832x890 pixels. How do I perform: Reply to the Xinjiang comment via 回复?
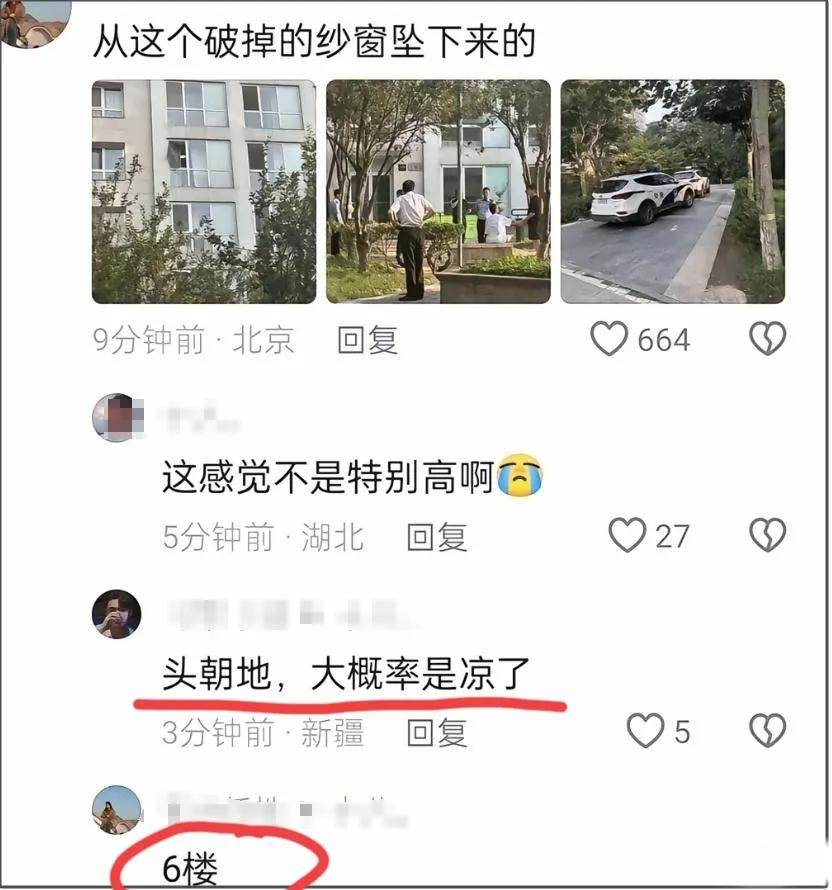point(437,732)
